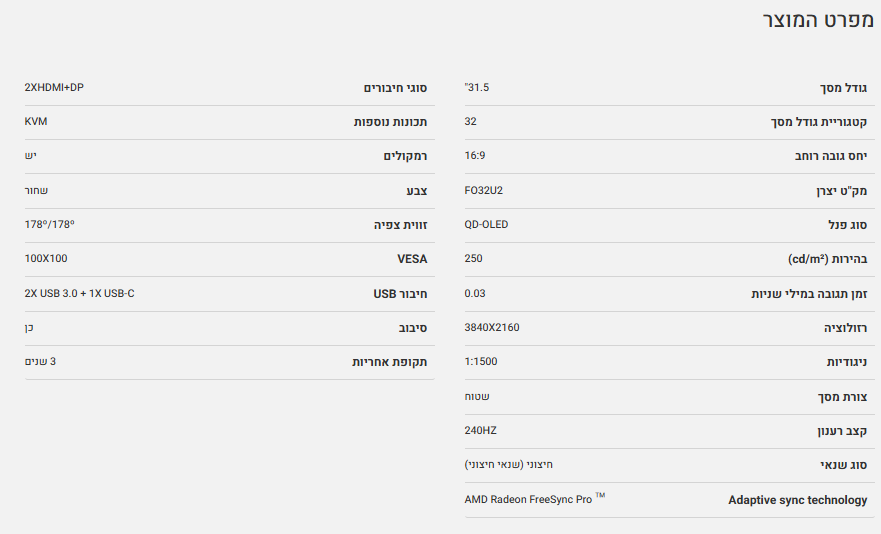Click the 3840X2160 resolution value

point(492,328)
